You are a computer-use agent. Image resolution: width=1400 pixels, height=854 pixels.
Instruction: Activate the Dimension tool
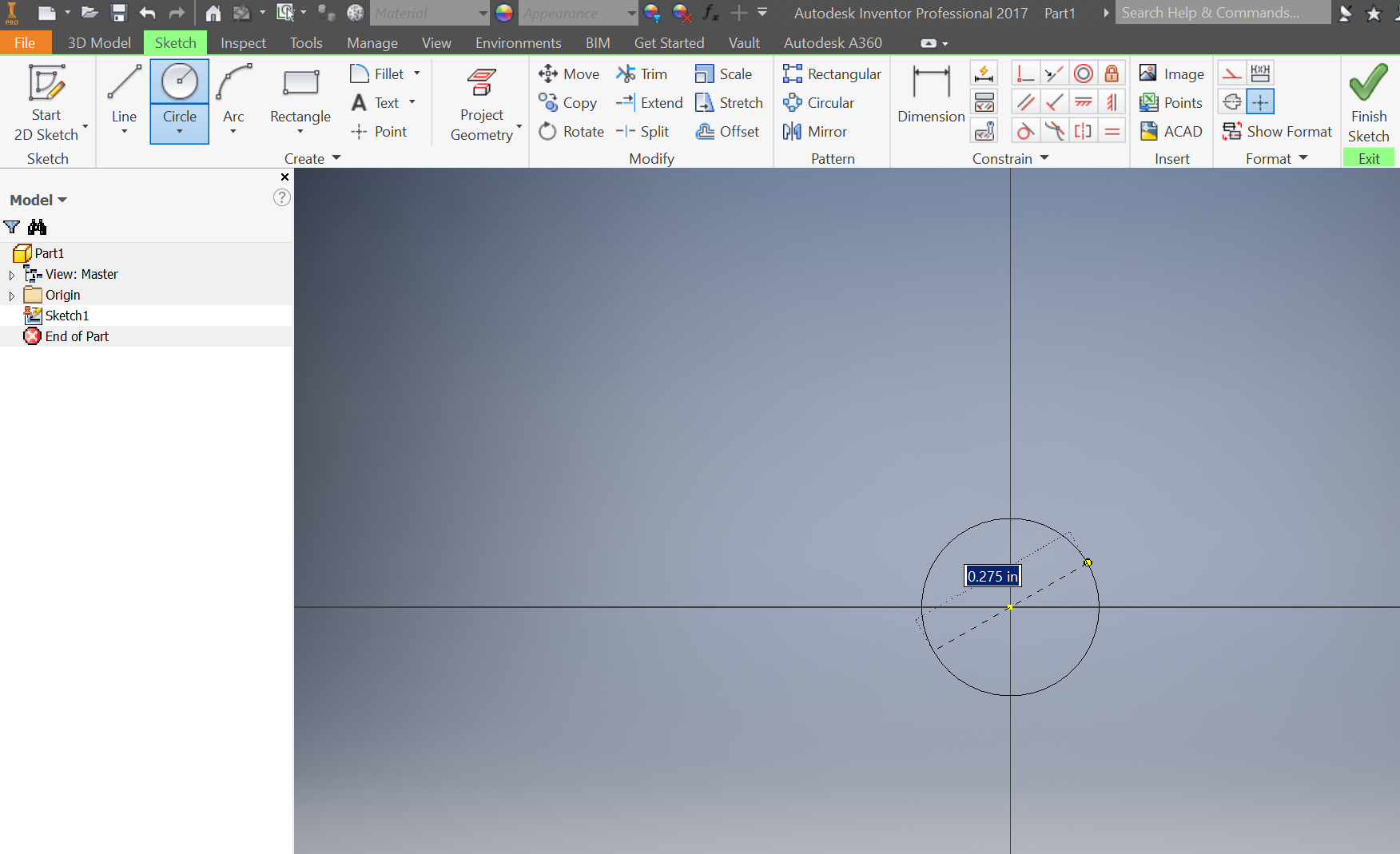click(x=931, y=94)
